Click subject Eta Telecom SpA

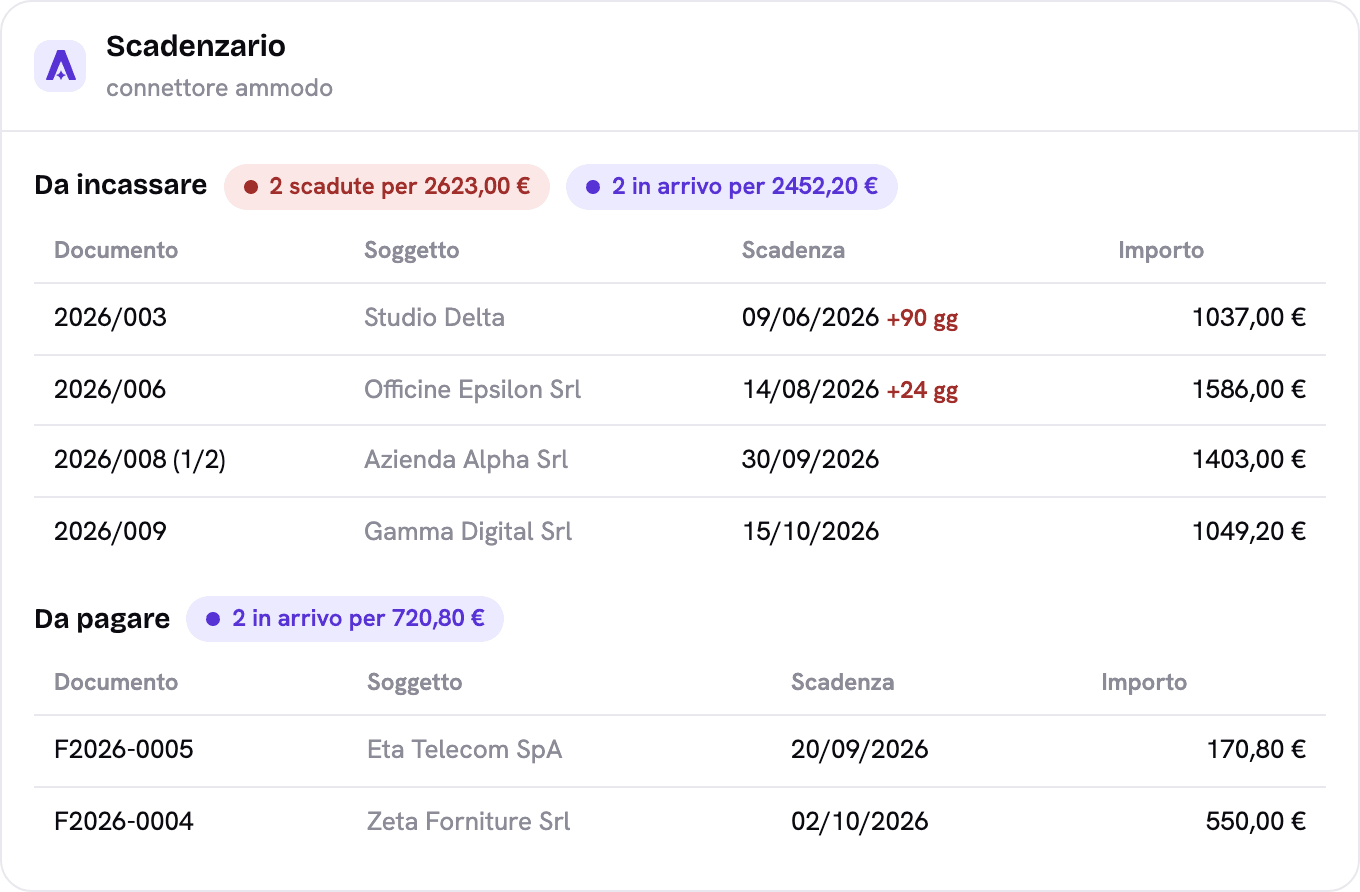coord(465,750)
